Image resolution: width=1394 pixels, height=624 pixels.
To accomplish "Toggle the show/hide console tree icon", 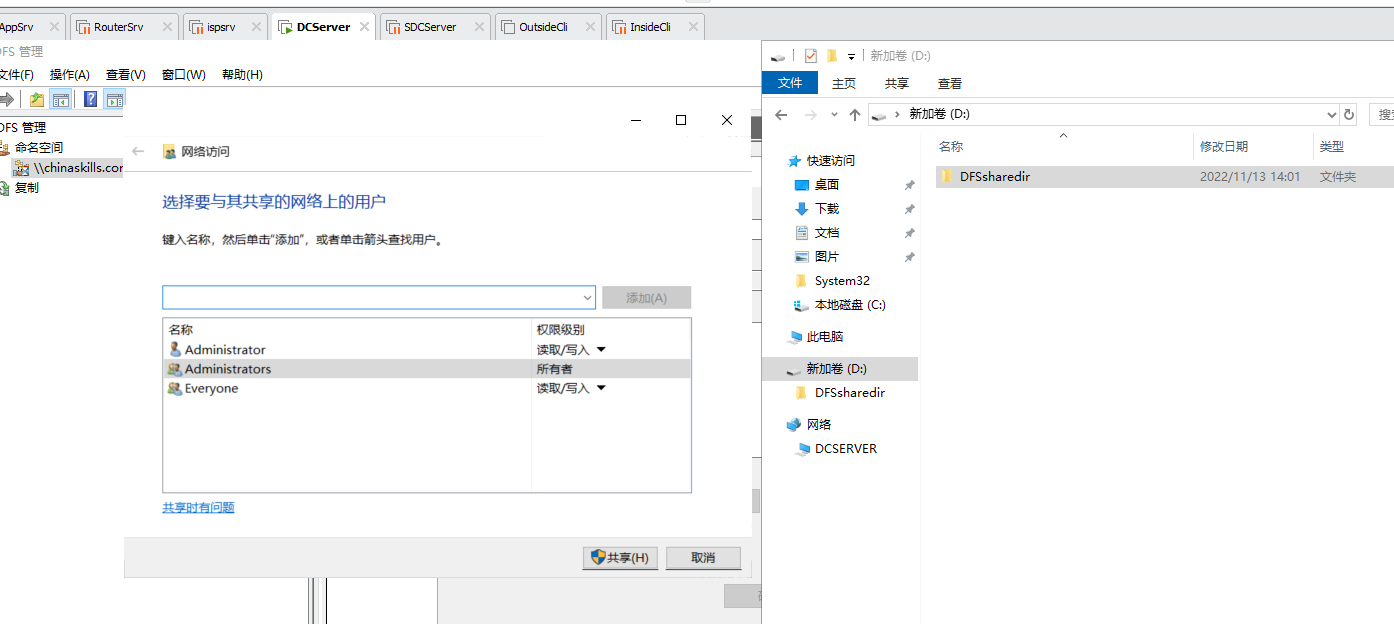I will [x=61, y=99].
